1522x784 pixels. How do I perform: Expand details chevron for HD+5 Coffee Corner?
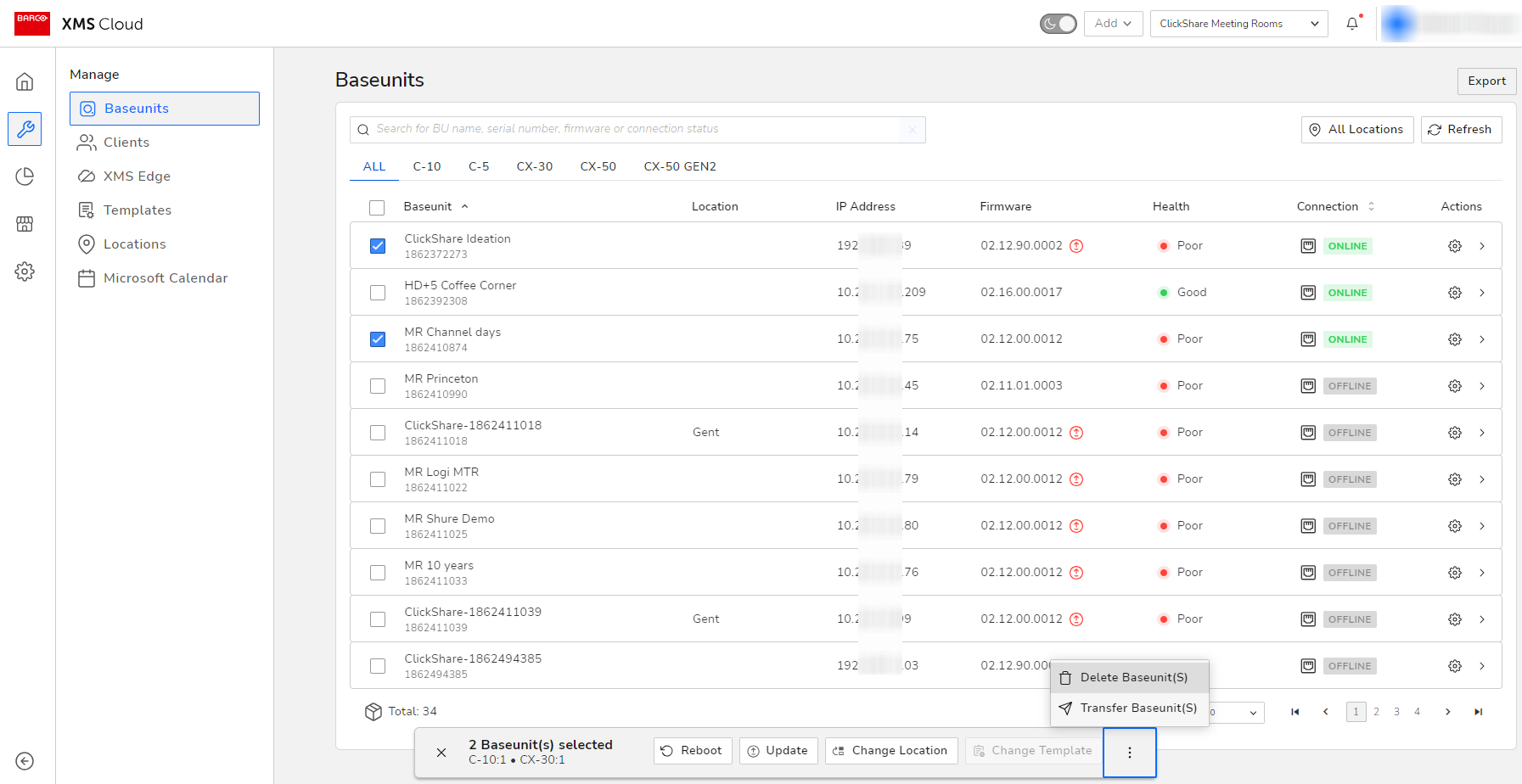pyautogui.click(x=1482, y=292)
